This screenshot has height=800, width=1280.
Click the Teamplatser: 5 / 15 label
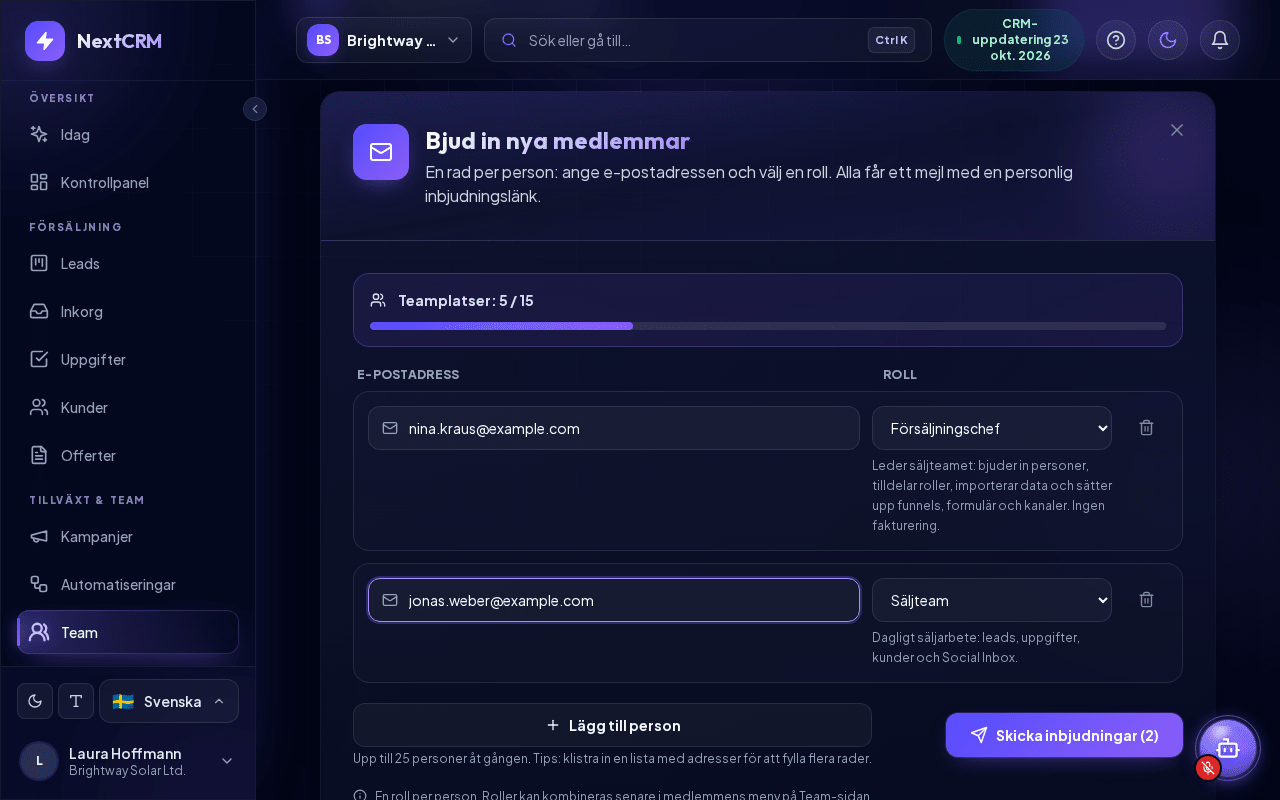coord(466,300)
